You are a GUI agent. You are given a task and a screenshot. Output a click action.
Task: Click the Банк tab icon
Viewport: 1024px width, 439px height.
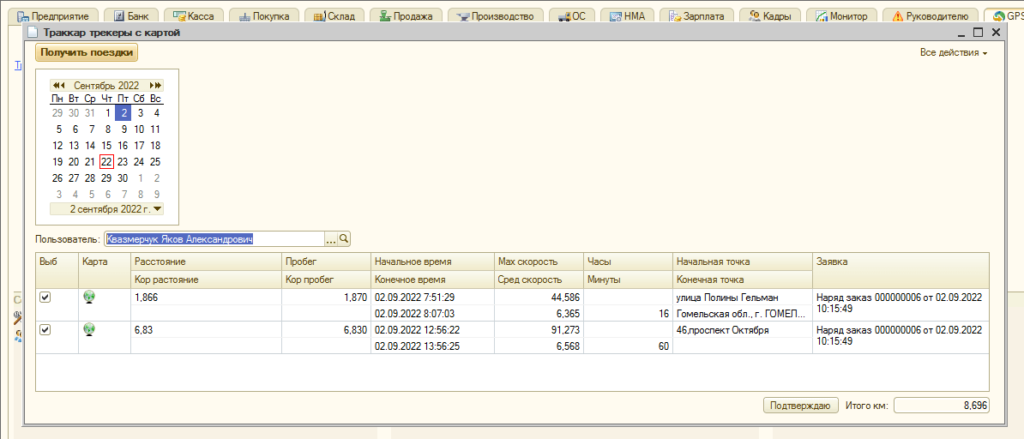[120, 17]
